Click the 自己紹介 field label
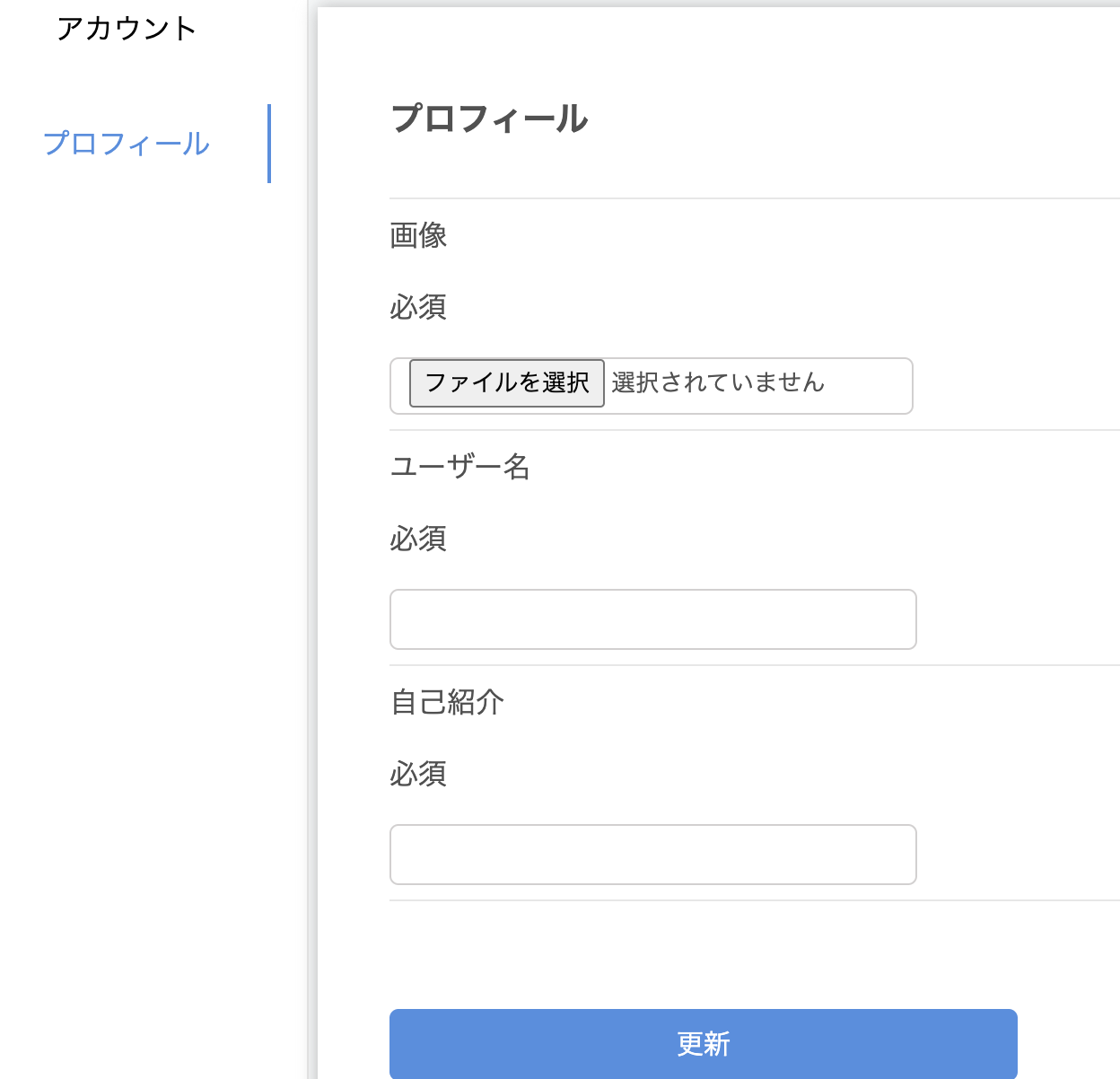This screenshot has height=1079, width=1120. coord(446,703)
